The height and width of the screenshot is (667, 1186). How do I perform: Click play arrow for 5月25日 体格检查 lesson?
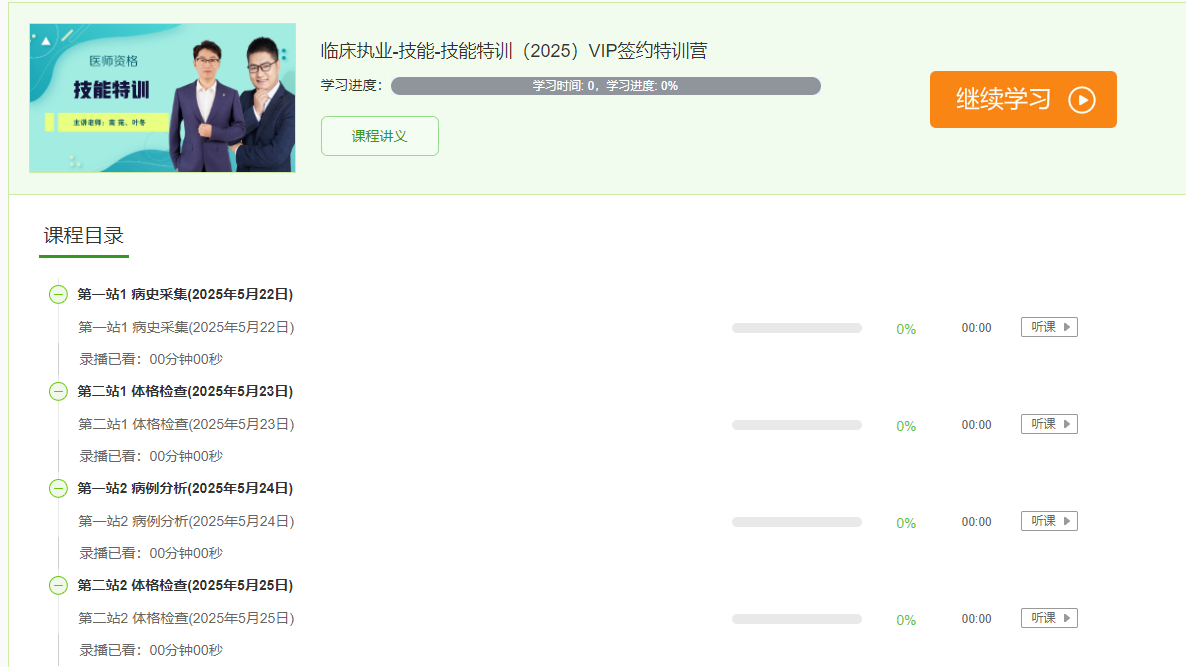(x=1067, y=618)
